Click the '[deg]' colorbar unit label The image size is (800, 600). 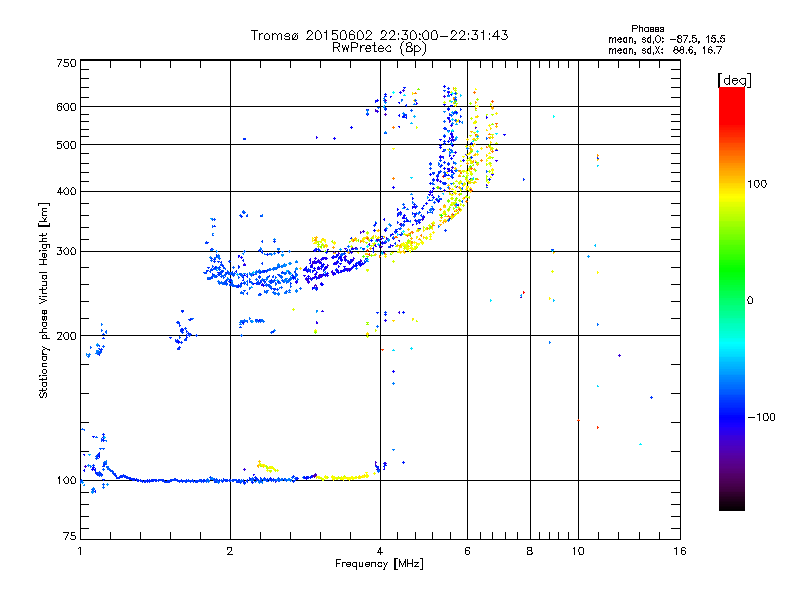point(734,80)
